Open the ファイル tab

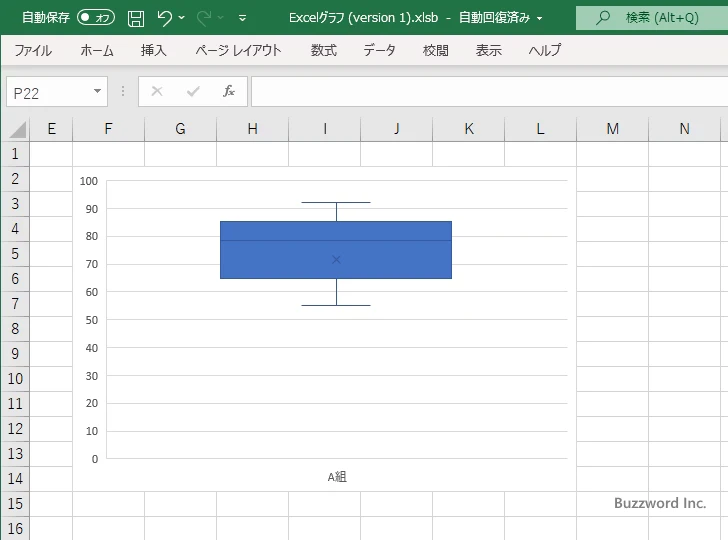[33, 50]
